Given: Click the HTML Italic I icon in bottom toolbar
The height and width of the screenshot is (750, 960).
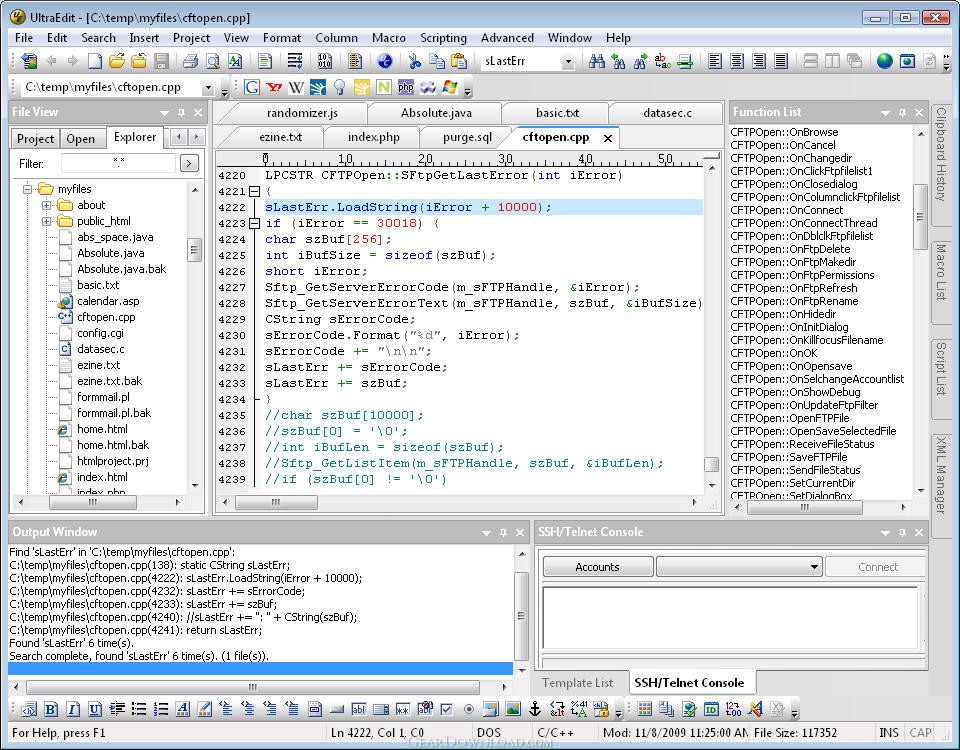Looking at the screenshot, I should [73, 709].
